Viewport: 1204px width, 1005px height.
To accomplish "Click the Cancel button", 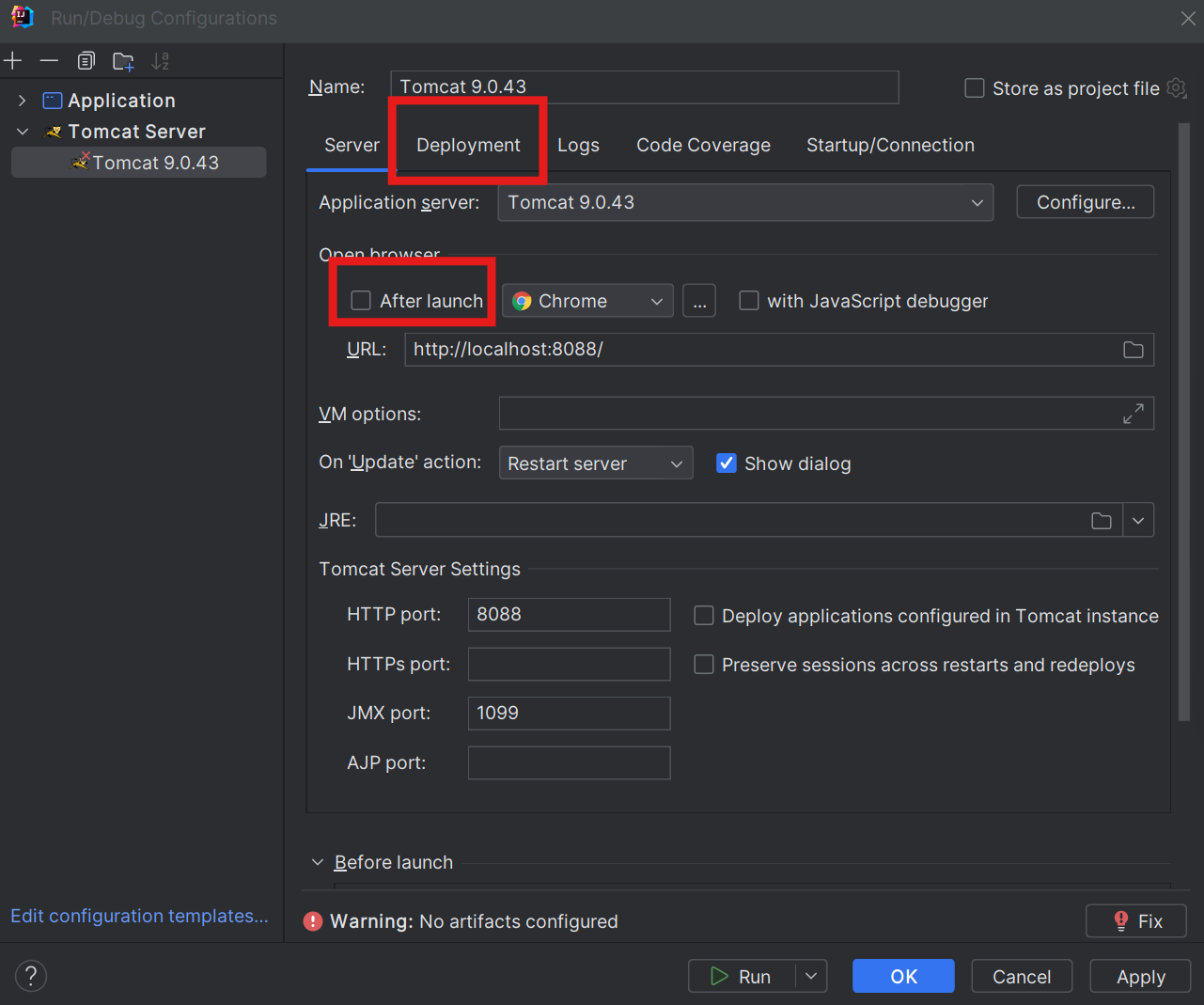I will [x=1022, y=977].
